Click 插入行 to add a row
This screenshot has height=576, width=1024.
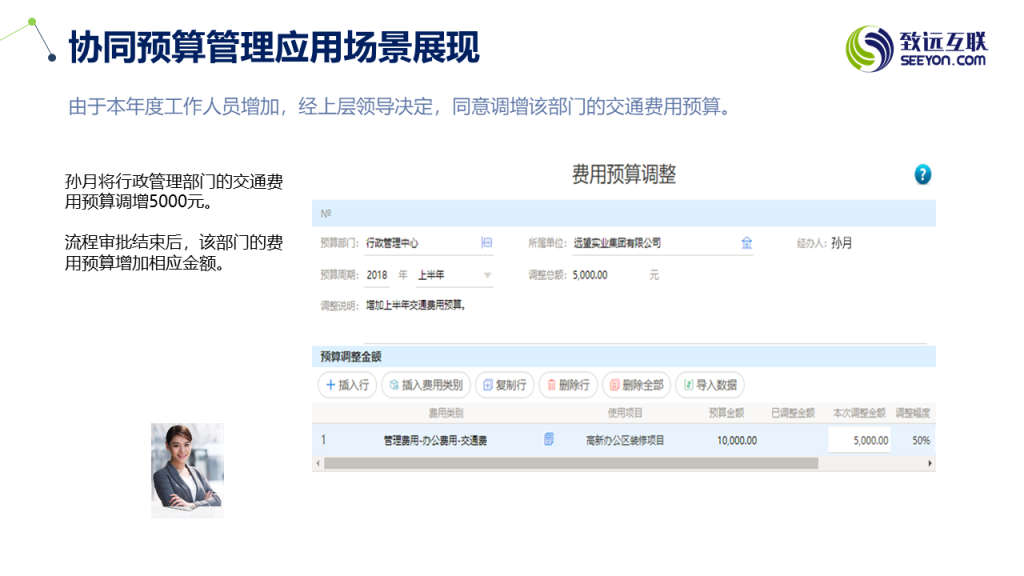(x=346, y=384)
